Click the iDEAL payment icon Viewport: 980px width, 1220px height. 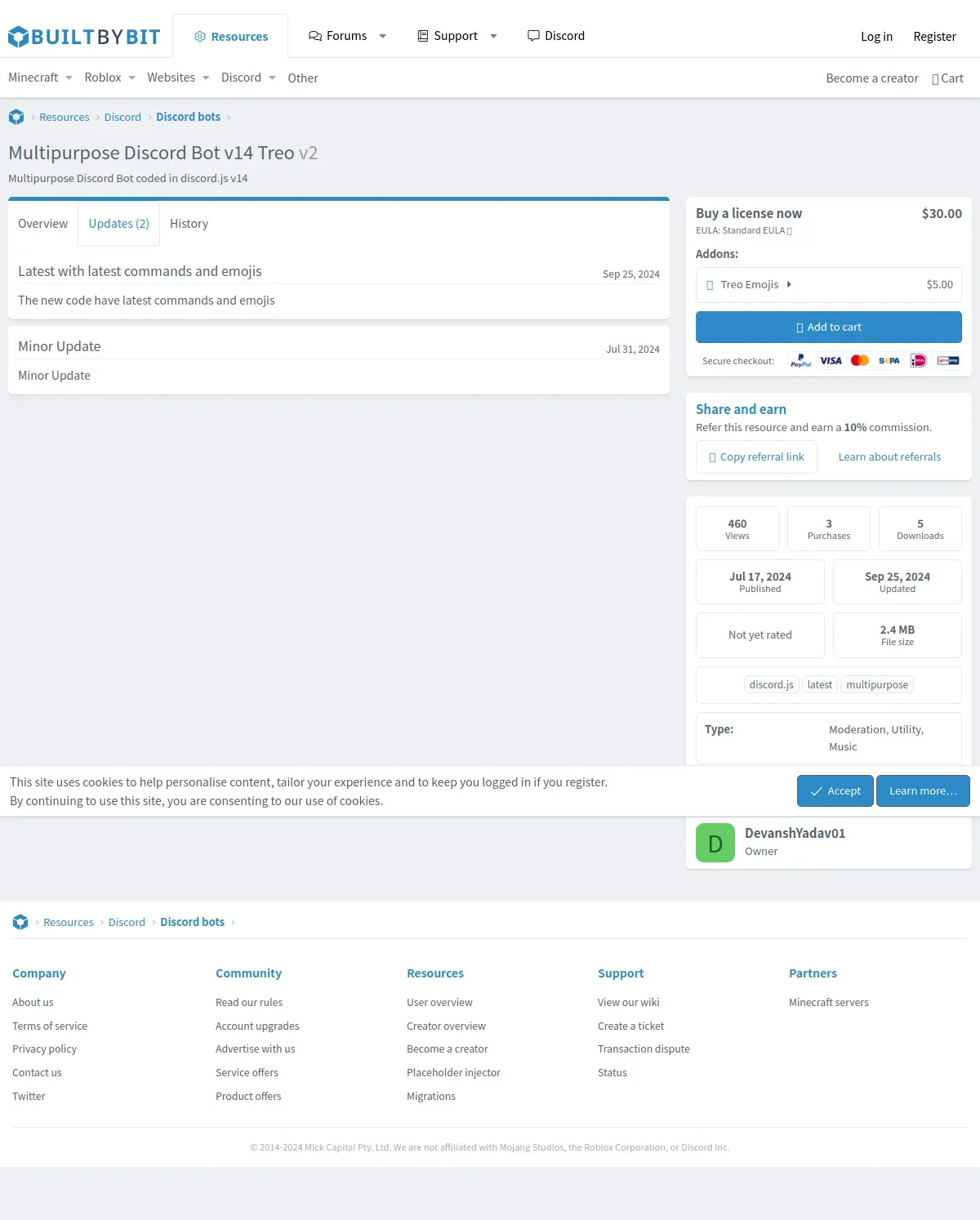click(919, 360)
